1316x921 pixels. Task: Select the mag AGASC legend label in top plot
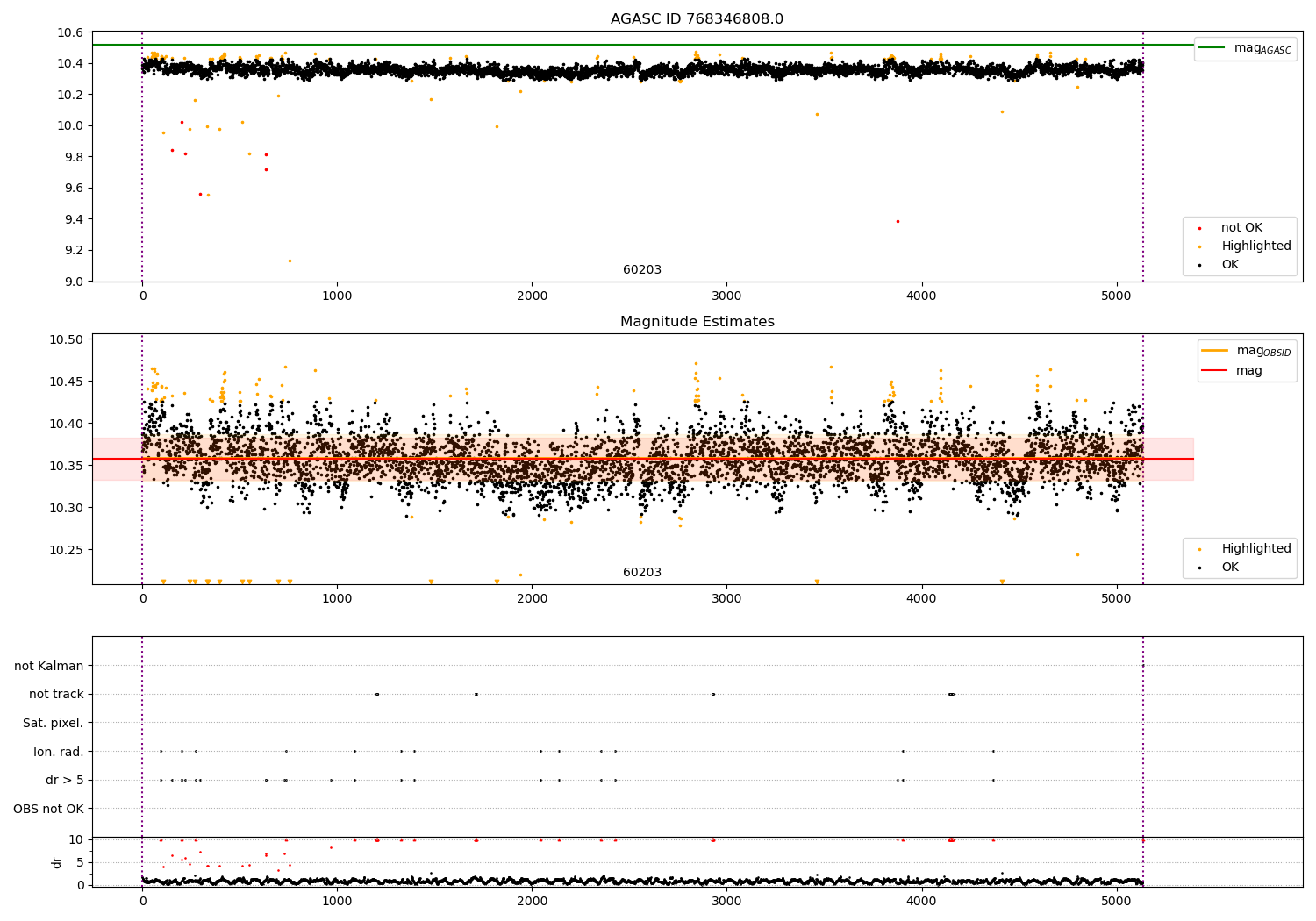click(1262, 48)
